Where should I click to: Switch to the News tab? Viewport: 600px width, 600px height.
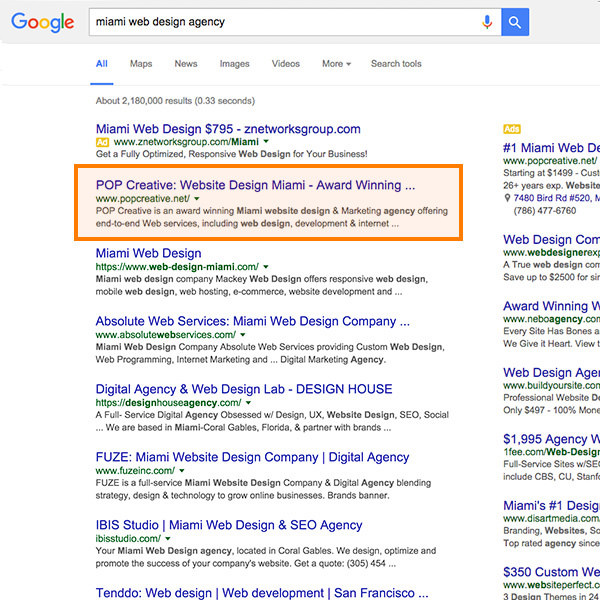[186, 64]
